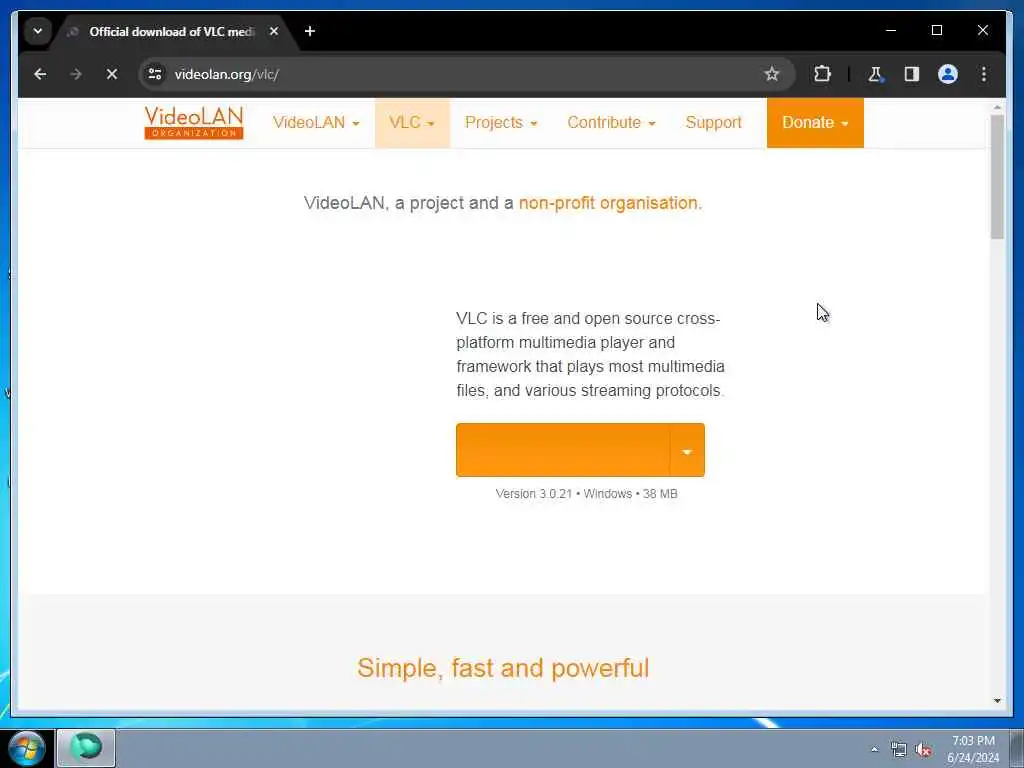Click the muted volume tray icon
This screenshot has height=768, width=1024.
click(923, 750)
